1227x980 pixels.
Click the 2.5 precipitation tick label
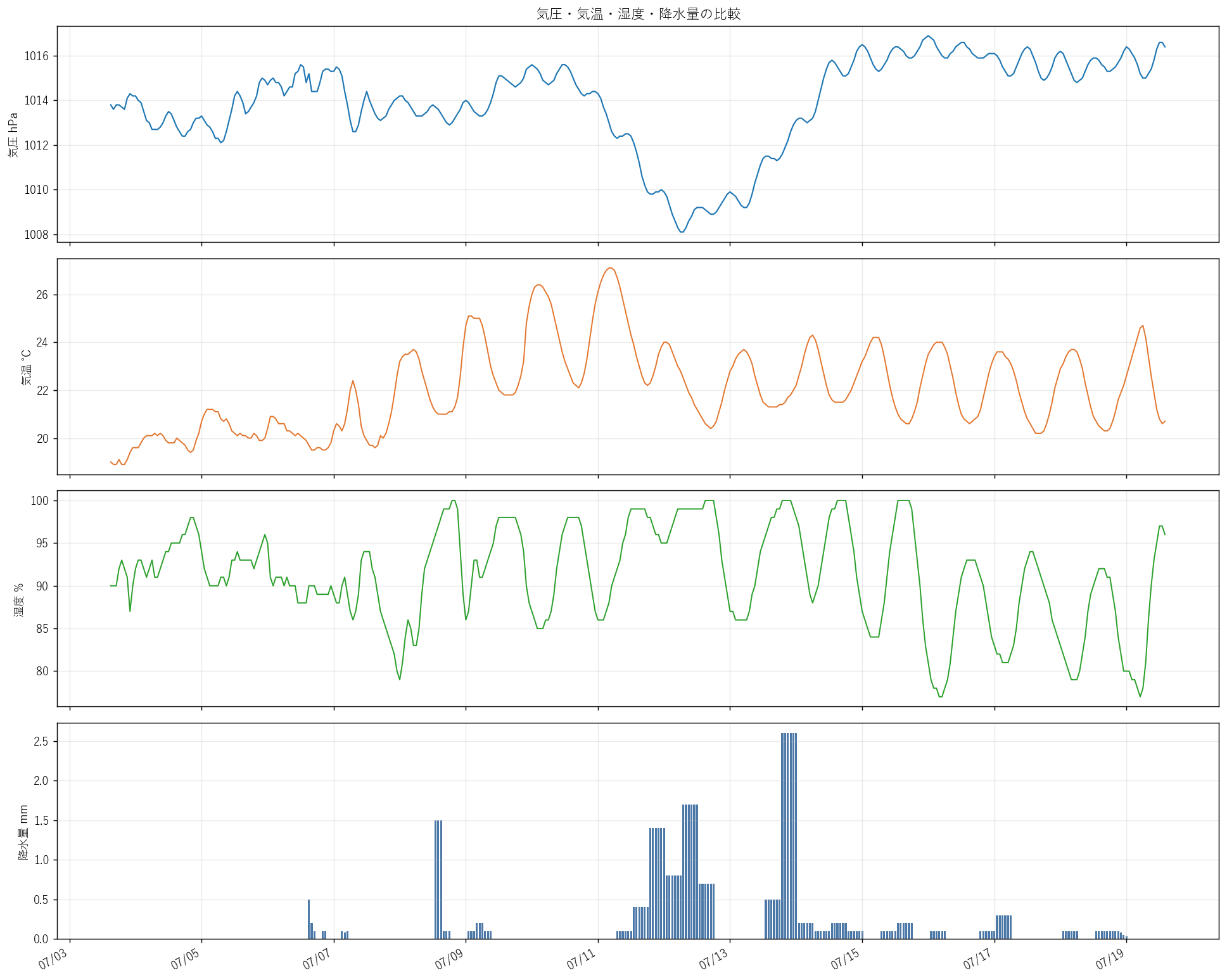point(41,742)
